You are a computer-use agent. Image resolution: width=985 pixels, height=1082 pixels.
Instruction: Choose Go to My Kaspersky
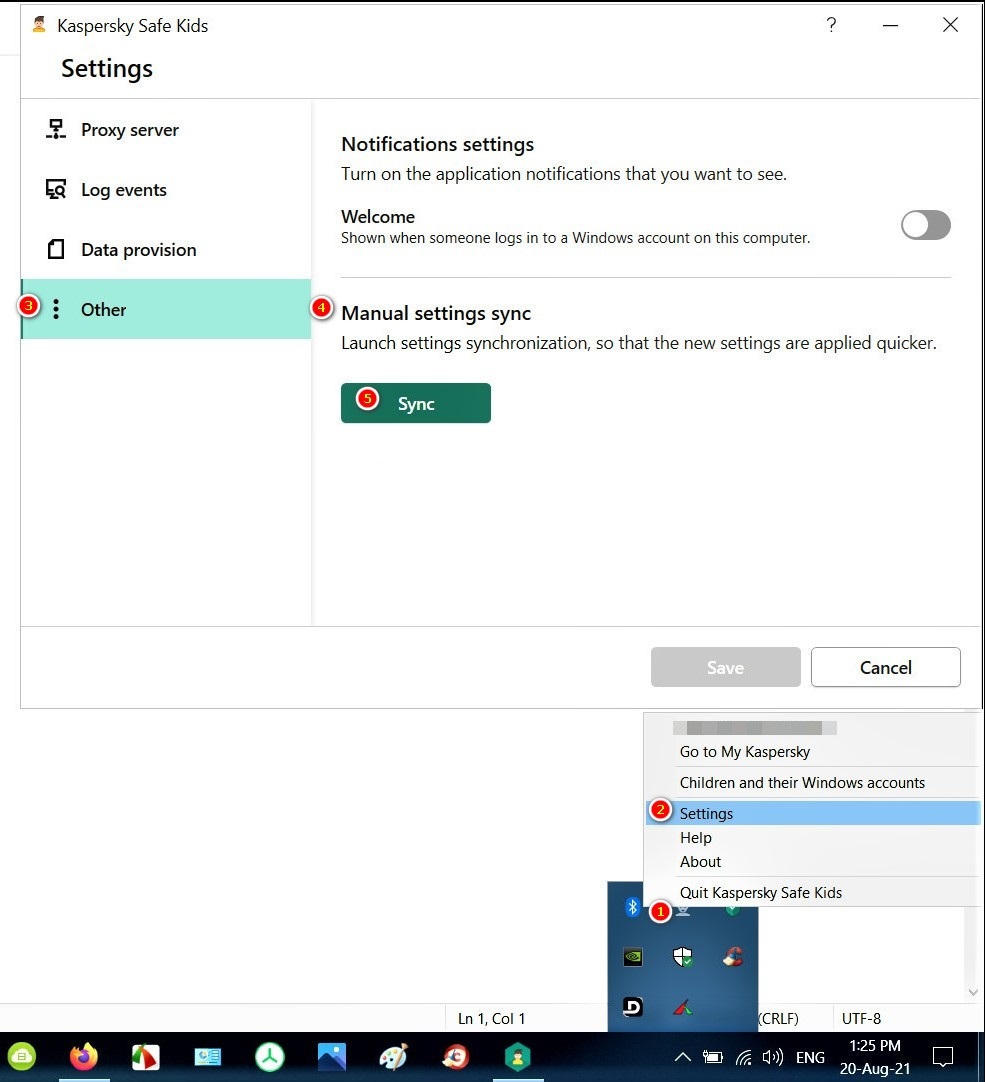745,751
